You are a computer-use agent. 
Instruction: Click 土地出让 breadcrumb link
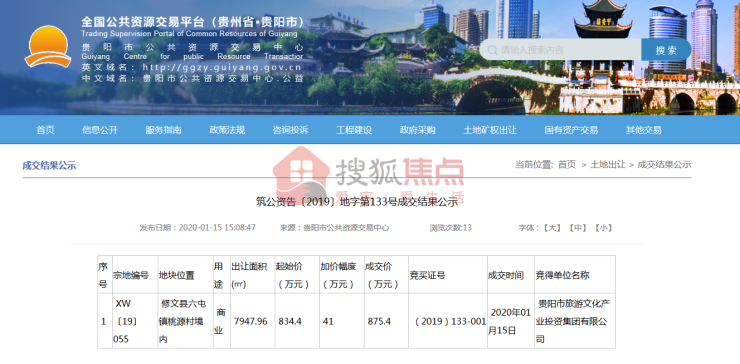[x=608, y=165]
